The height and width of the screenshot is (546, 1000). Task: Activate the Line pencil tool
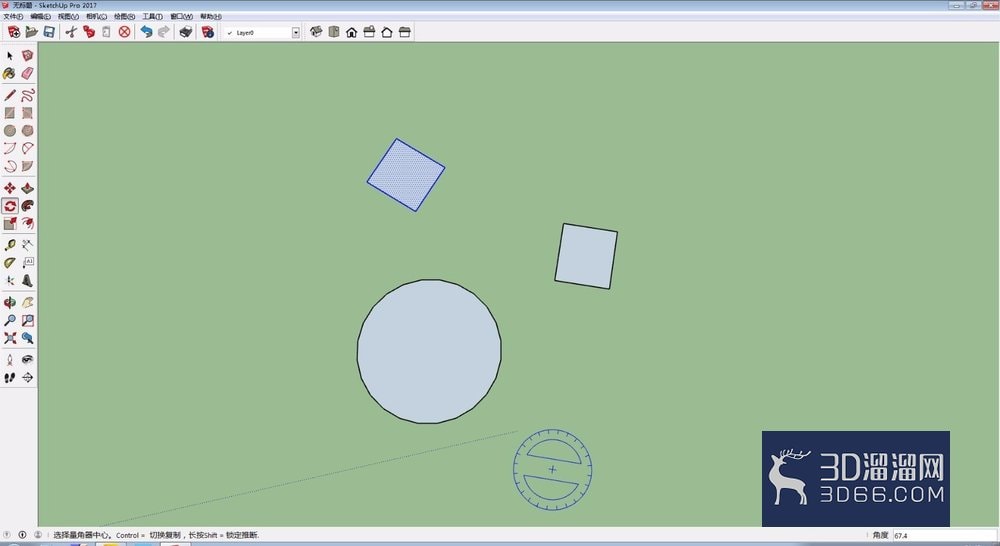pyautogui.click(x=10, y=96)
